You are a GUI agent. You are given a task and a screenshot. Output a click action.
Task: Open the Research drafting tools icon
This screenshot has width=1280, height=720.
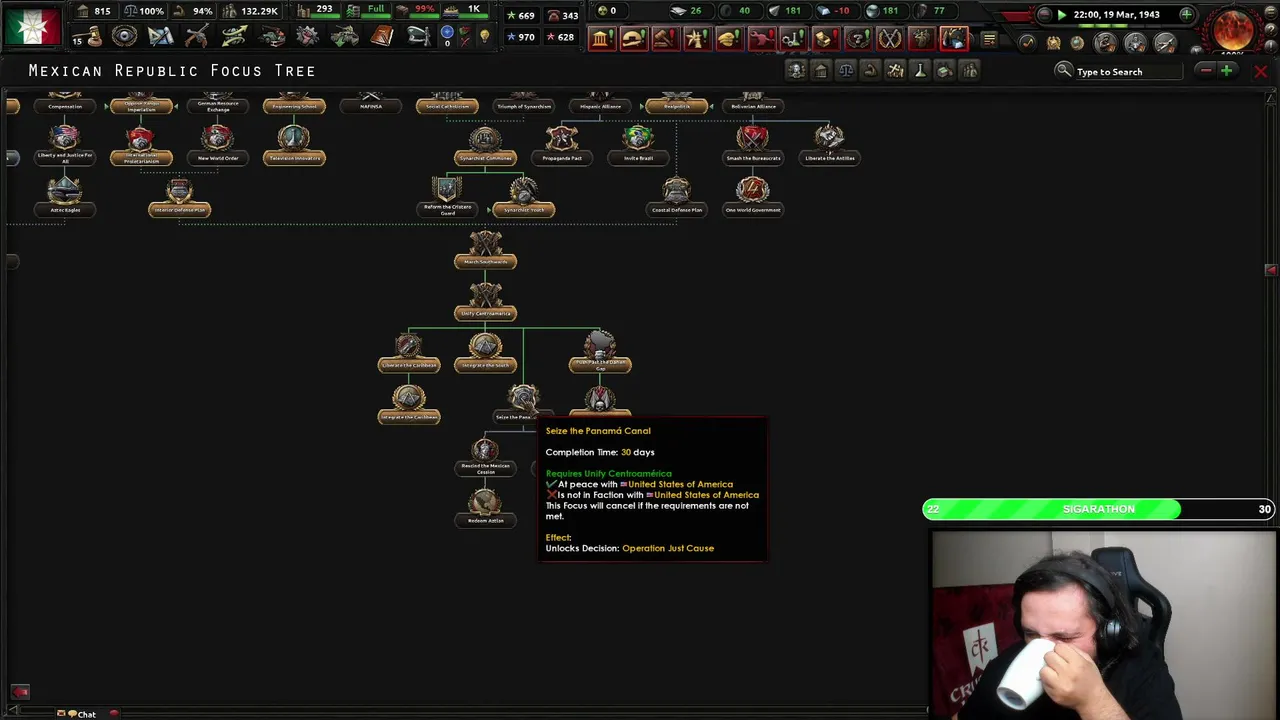coord(160,37)
